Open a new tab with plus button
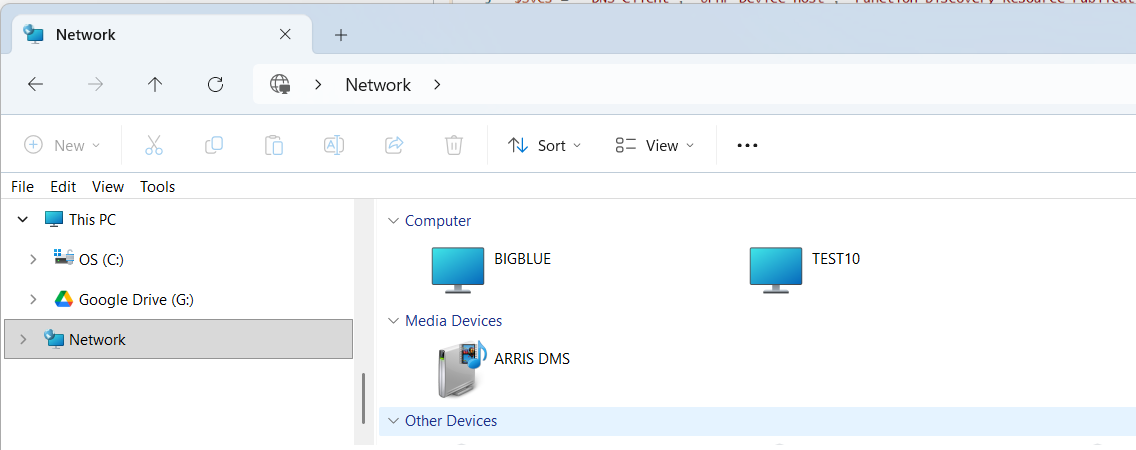The width and height of the screenshot is (1136, 450). (341, 35)
